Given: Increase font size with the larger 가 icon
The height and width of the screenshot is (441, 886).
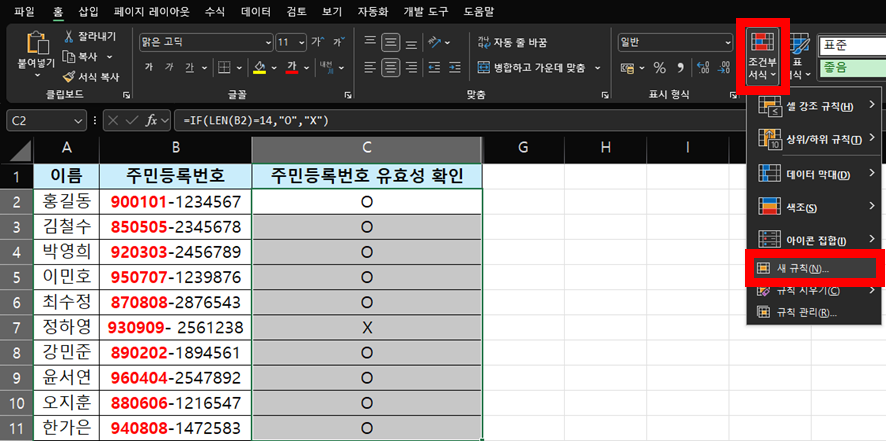Looking at the screenshot, I should tap(318, 41).
